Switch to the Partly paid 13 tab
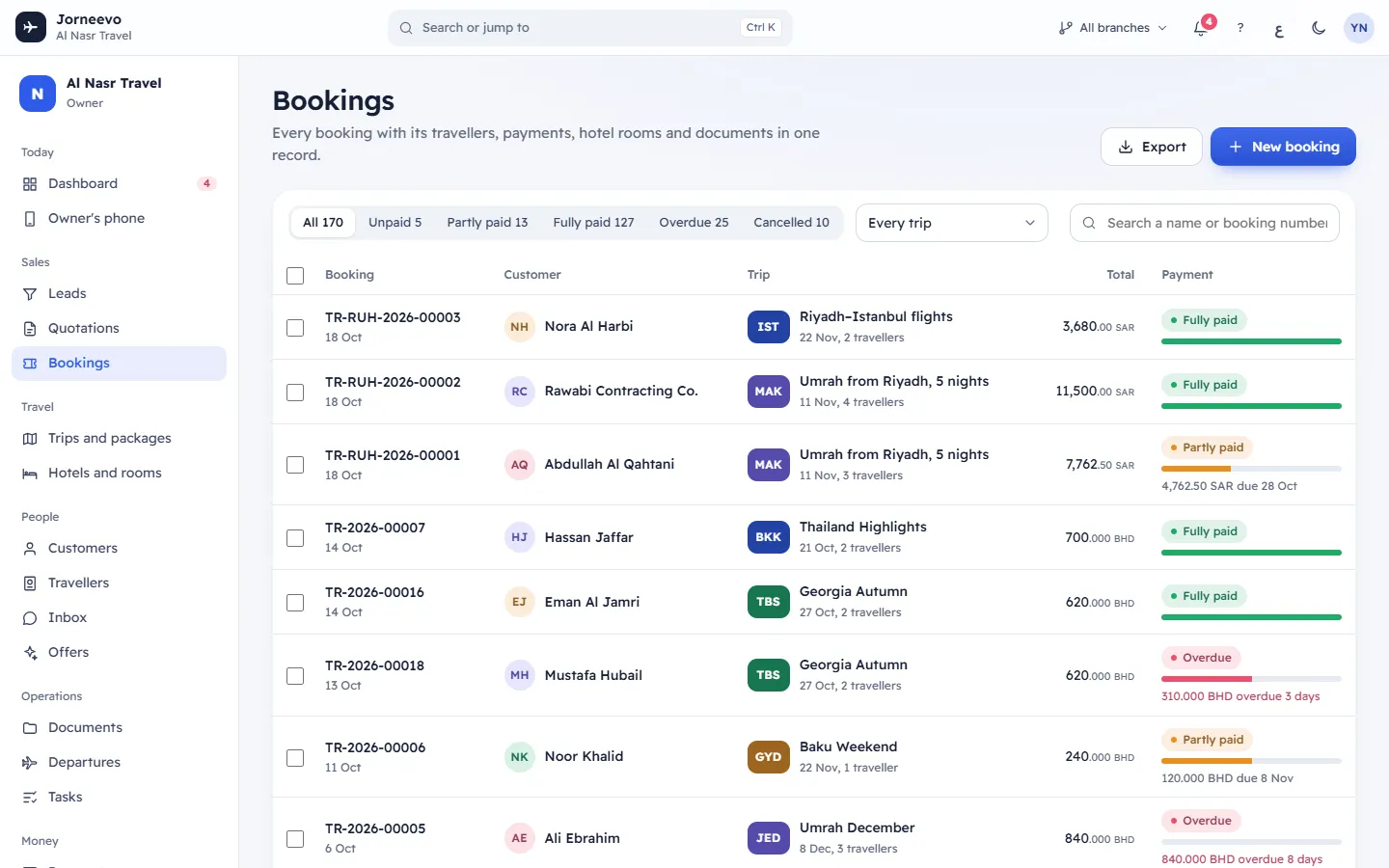 click(x=487, y=223)
